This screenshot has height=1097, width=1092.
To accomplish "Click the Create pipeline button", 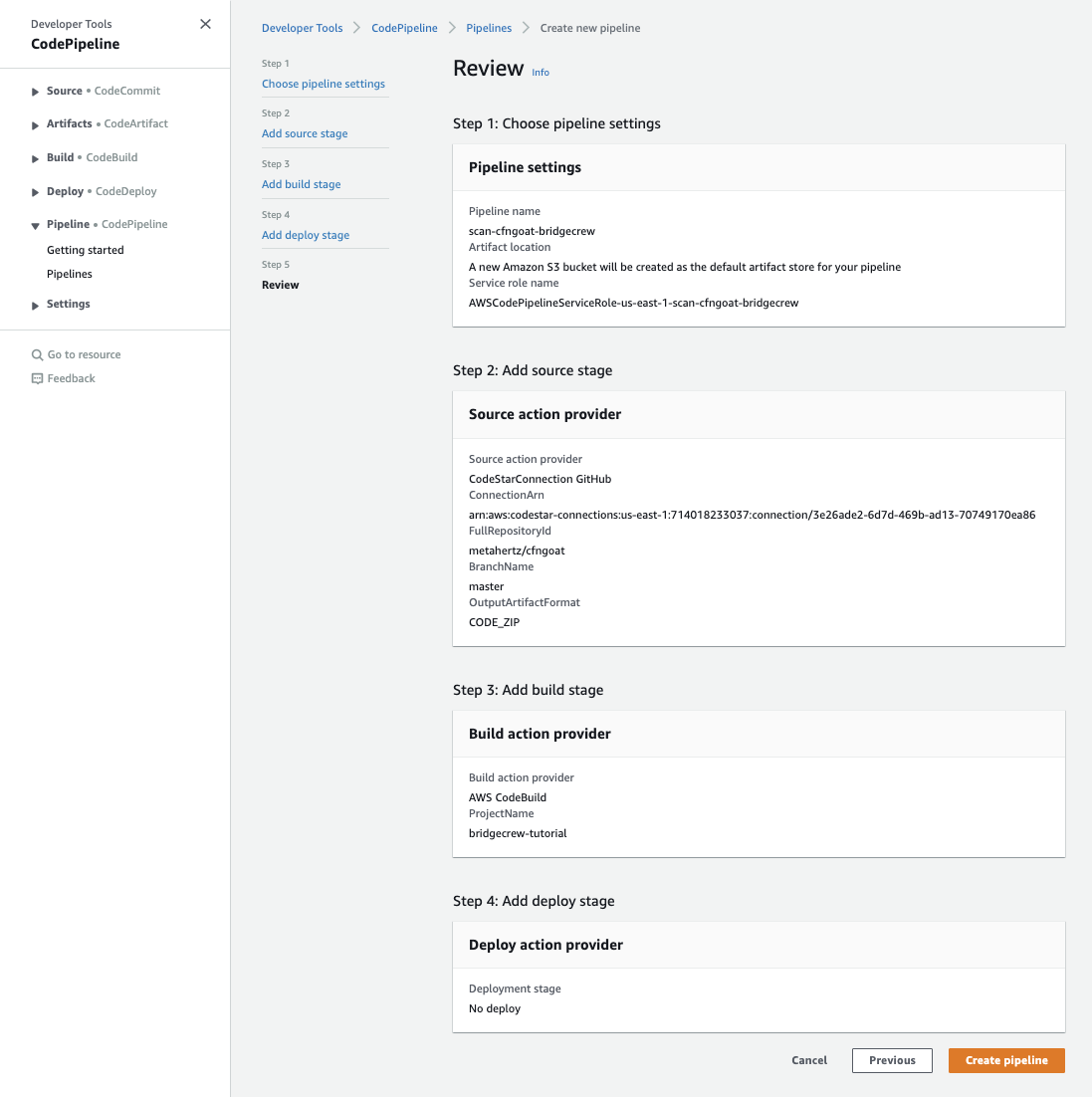I will [1006, 1060].
